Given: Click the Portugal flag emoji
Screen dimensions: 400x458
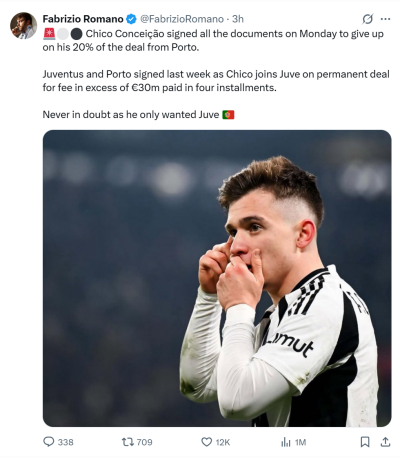Looking at the screenshot, I should (228, 115).
